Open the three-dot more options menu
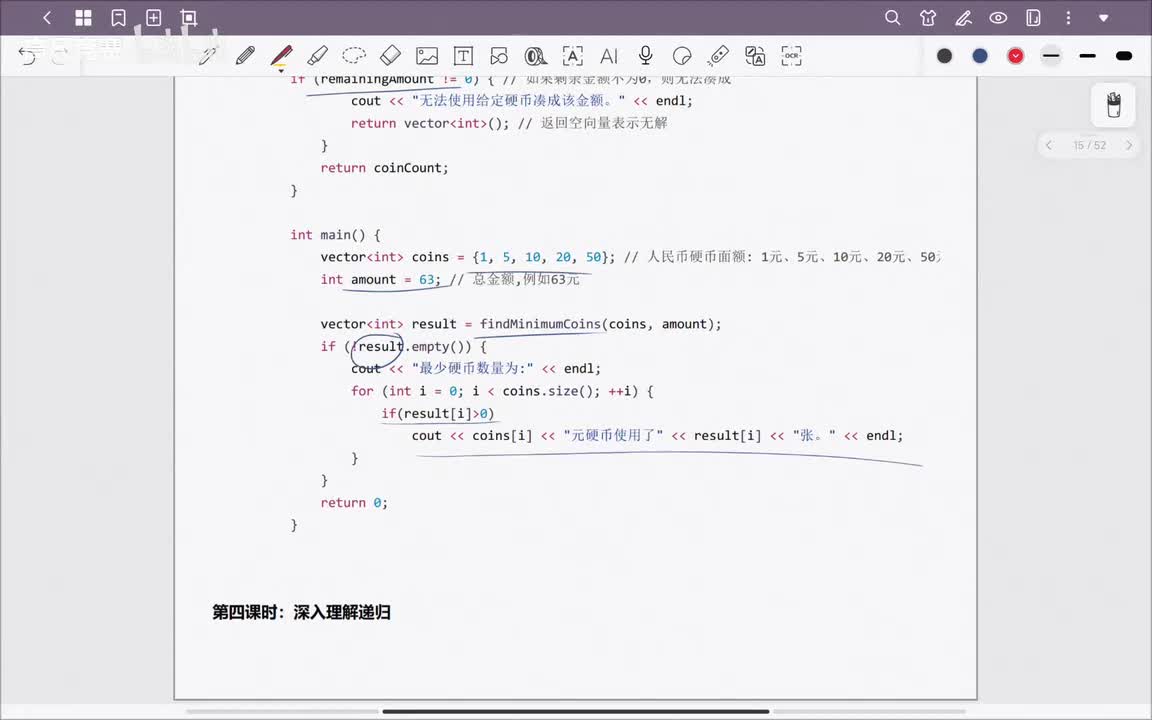This screenshot has width=1152, height=720. coord(1068,18)
